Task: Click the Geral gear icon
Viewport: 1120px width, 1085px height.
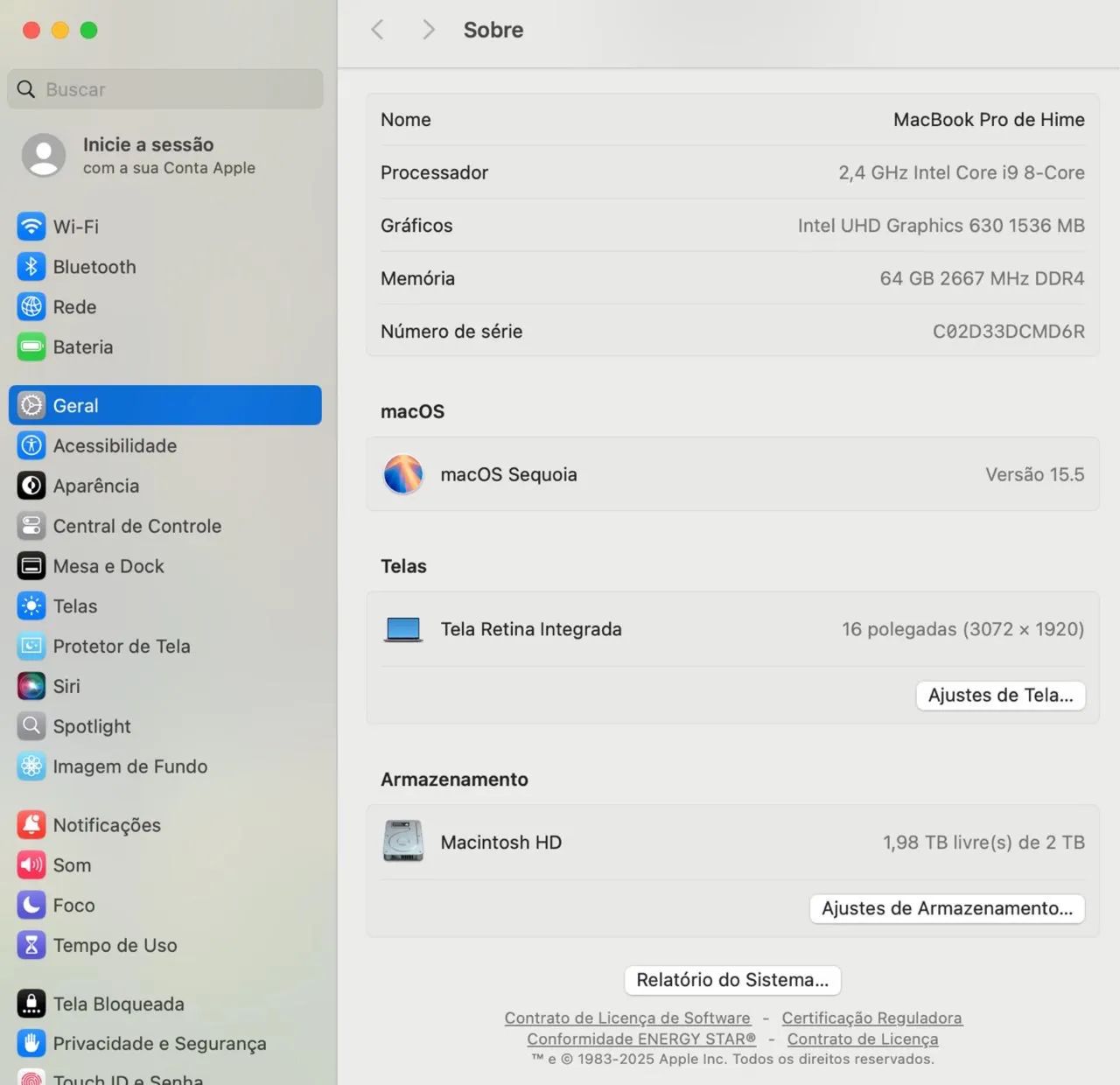Action: (x=31, y=405)
